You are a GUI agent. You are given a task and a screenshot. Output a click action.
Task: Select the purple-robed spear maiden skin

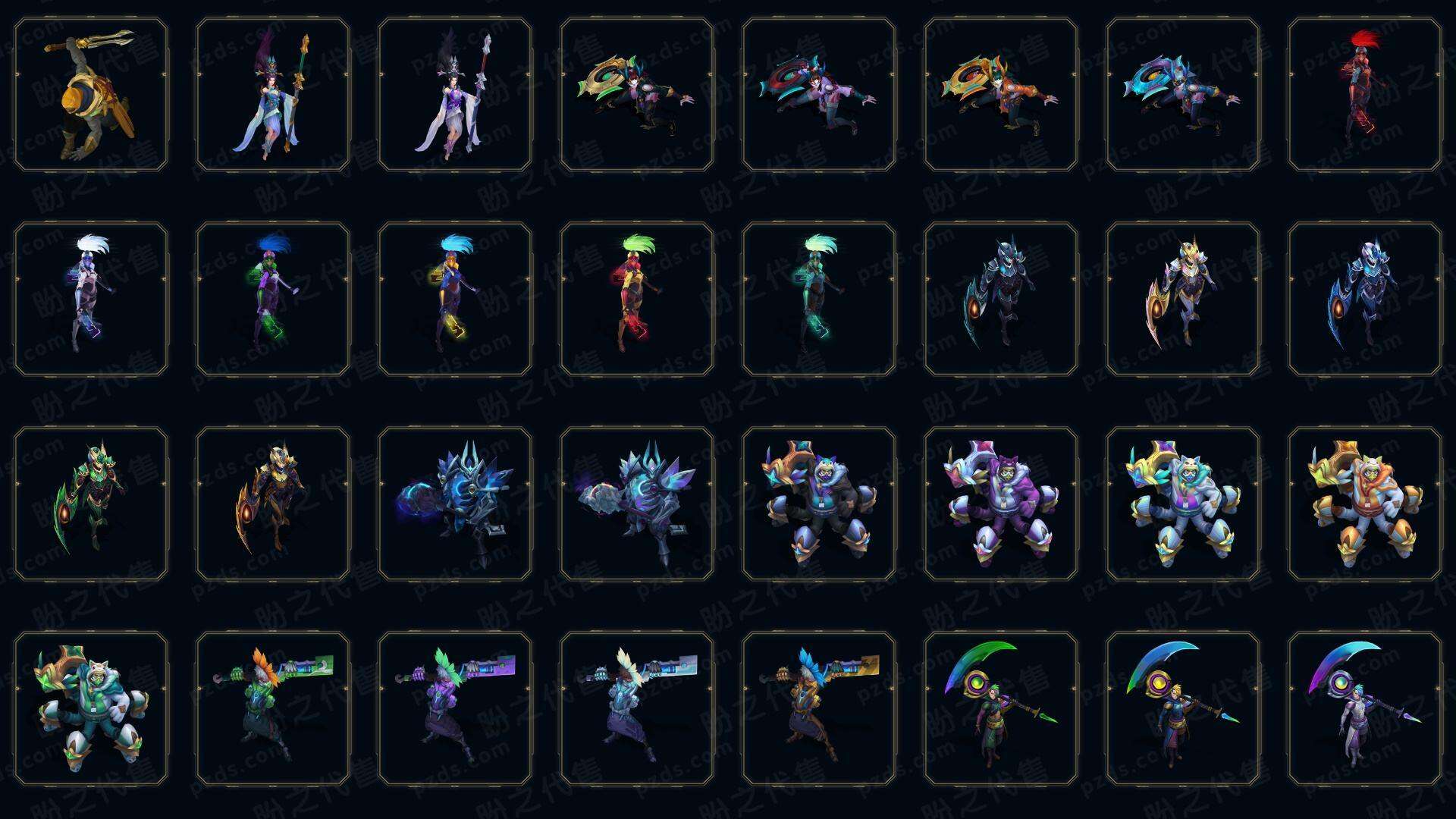[455, 94]
